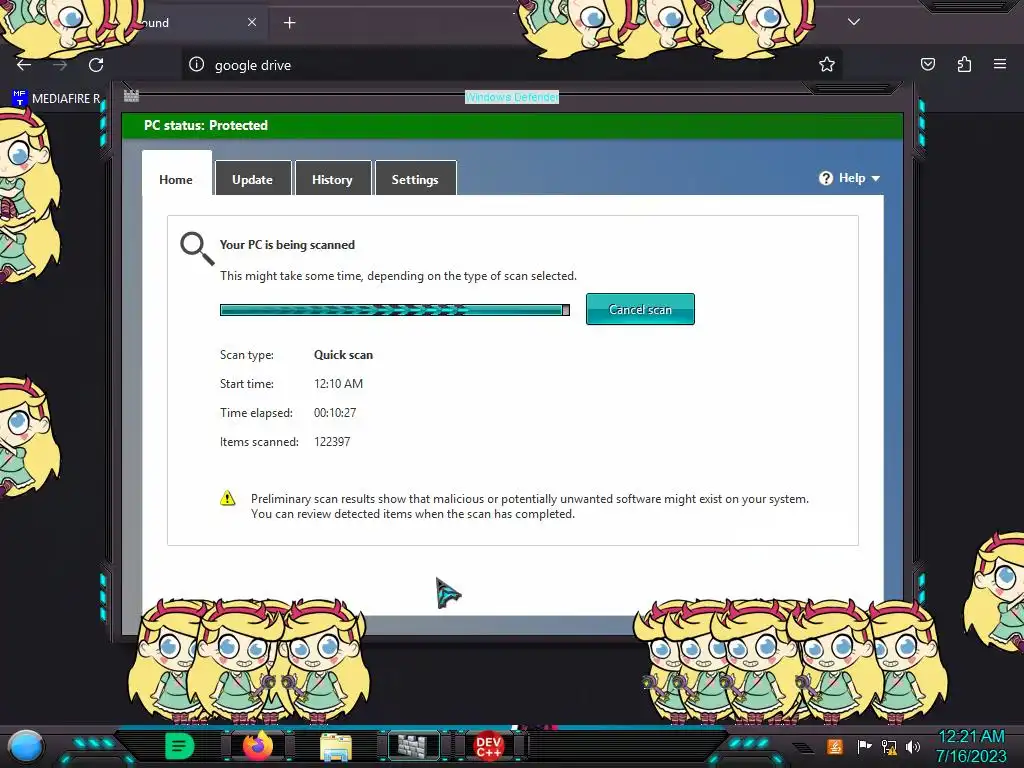Viewport: 1024px width, 768px height.
Task: Expand the list all tabs chevron
Action: tap(854, 22)
